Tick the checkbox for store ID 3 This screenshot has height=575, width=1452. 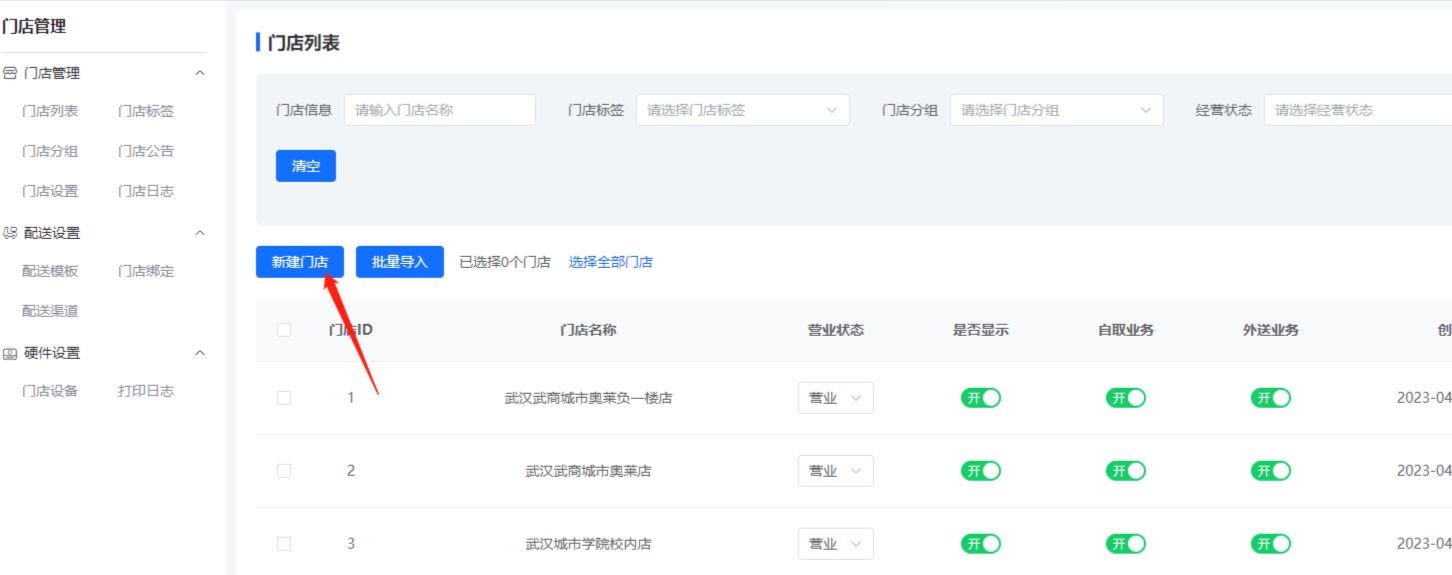[x=284, y=544]
